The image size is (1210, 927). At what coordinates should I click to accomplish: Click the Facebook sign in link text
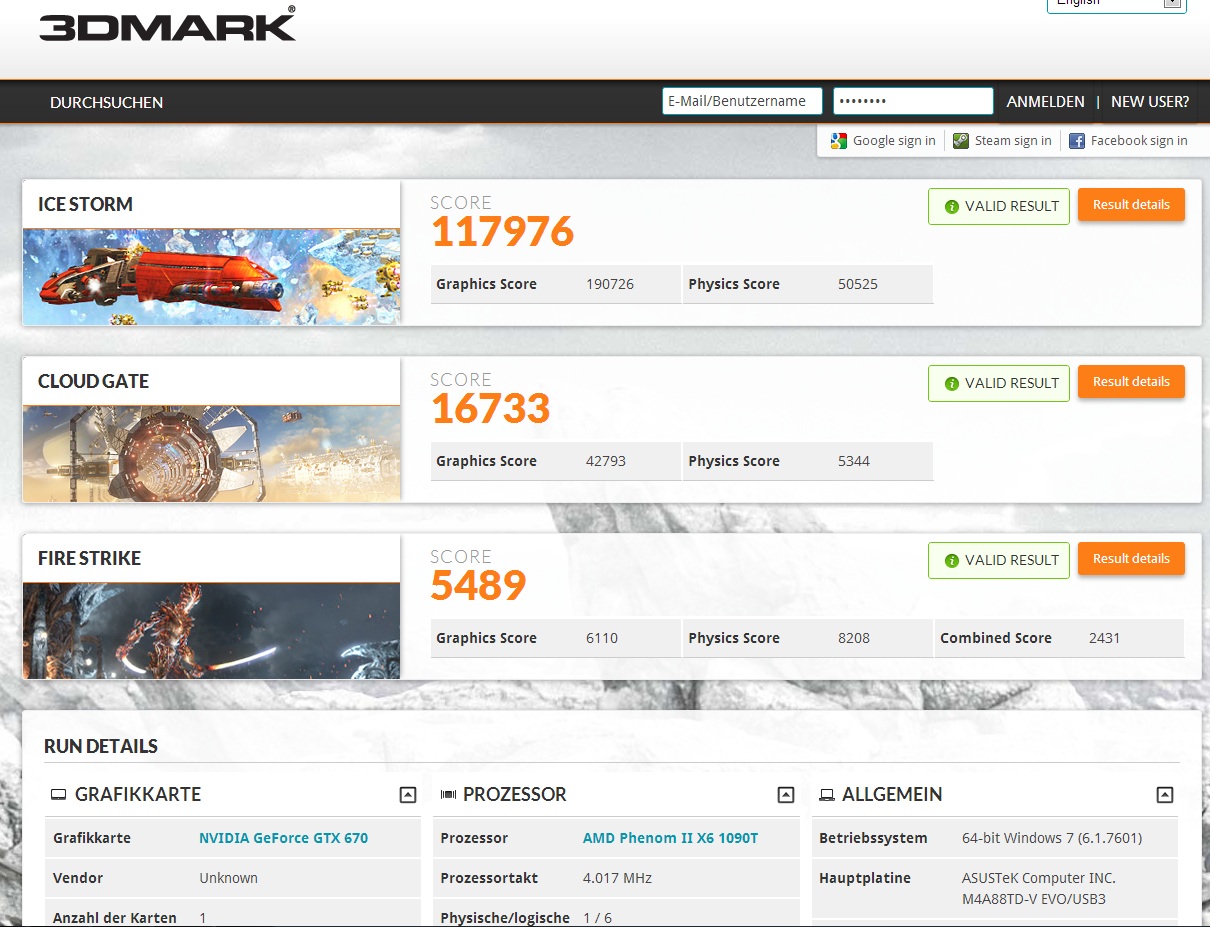[1139, 141]
